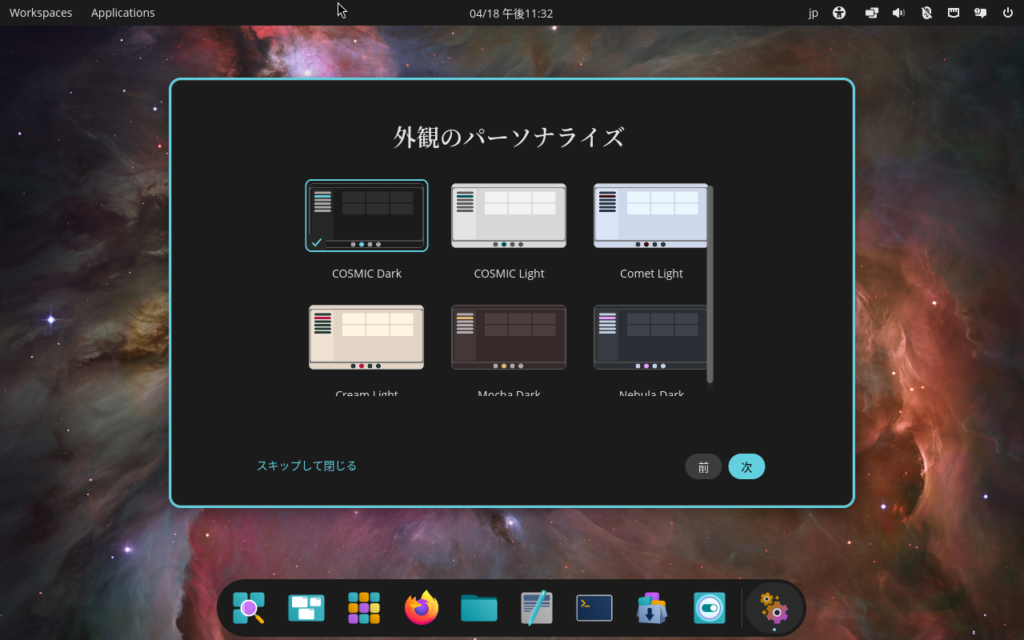Viewport: 1024px width, 640px height.
Task: Open the text editor dock icon
Action: pos(537,607)
